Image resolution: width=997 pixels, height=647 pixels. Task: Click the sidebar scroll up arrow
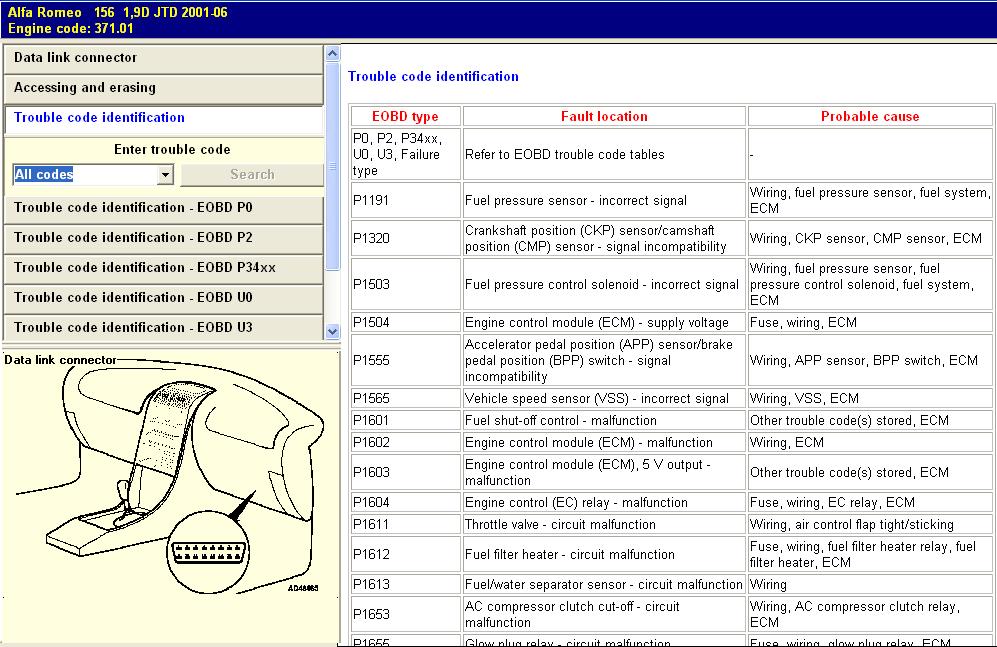point(333,53)
